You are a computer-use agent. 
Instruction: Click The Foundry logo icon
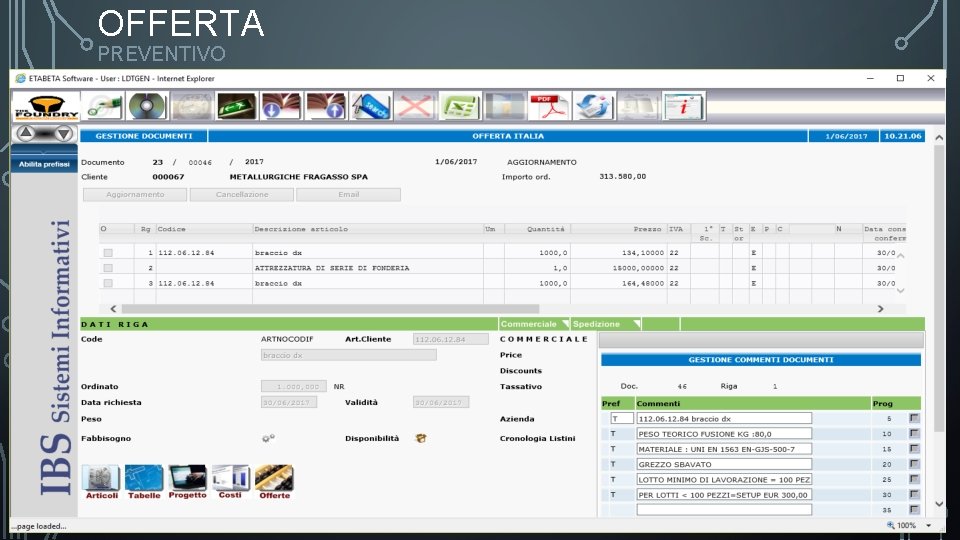[x=46, y=107]
